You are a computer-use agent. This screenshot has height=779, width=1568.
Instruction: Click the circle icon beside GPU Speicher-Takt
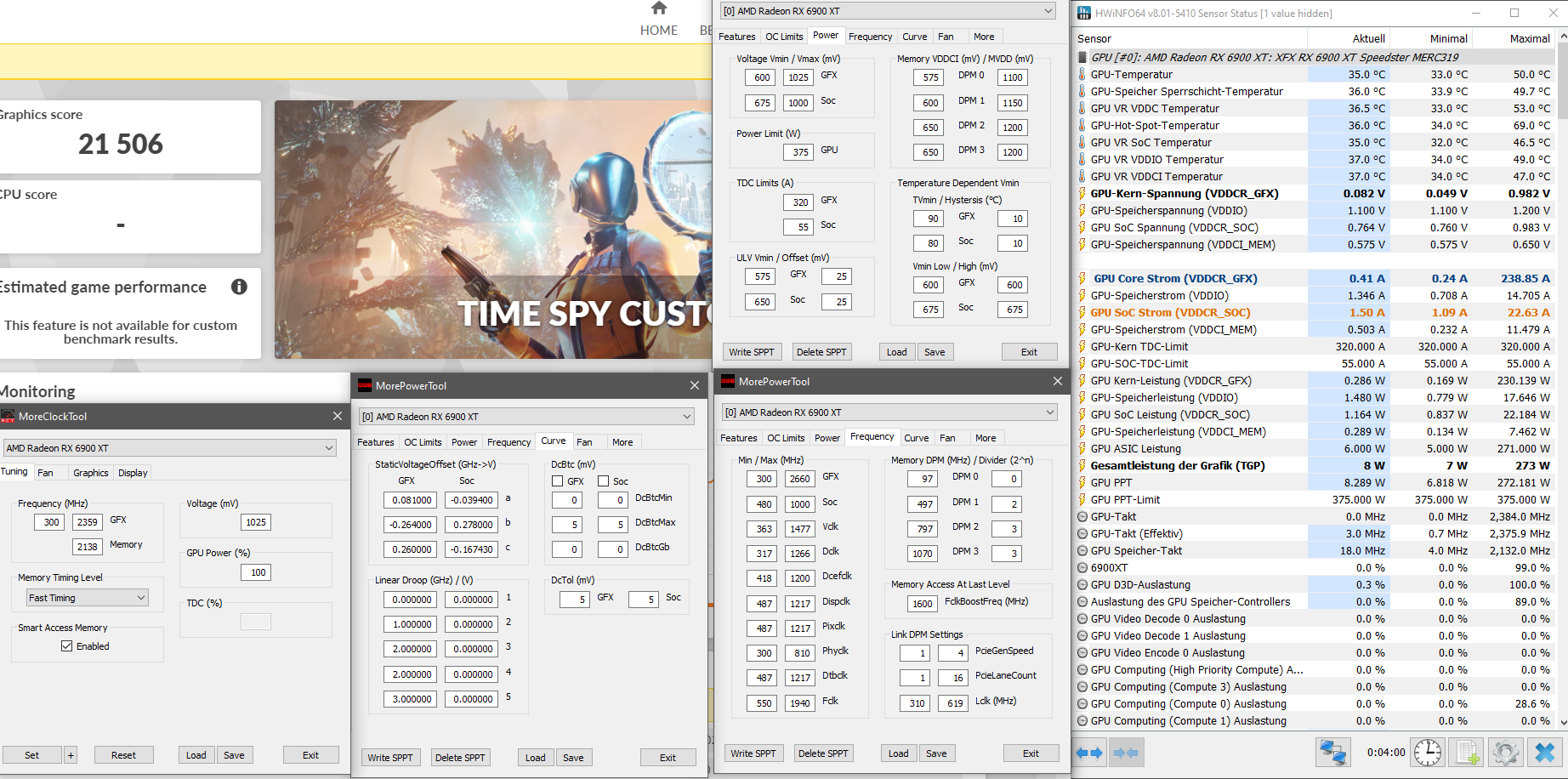(x=1082, y=550)
